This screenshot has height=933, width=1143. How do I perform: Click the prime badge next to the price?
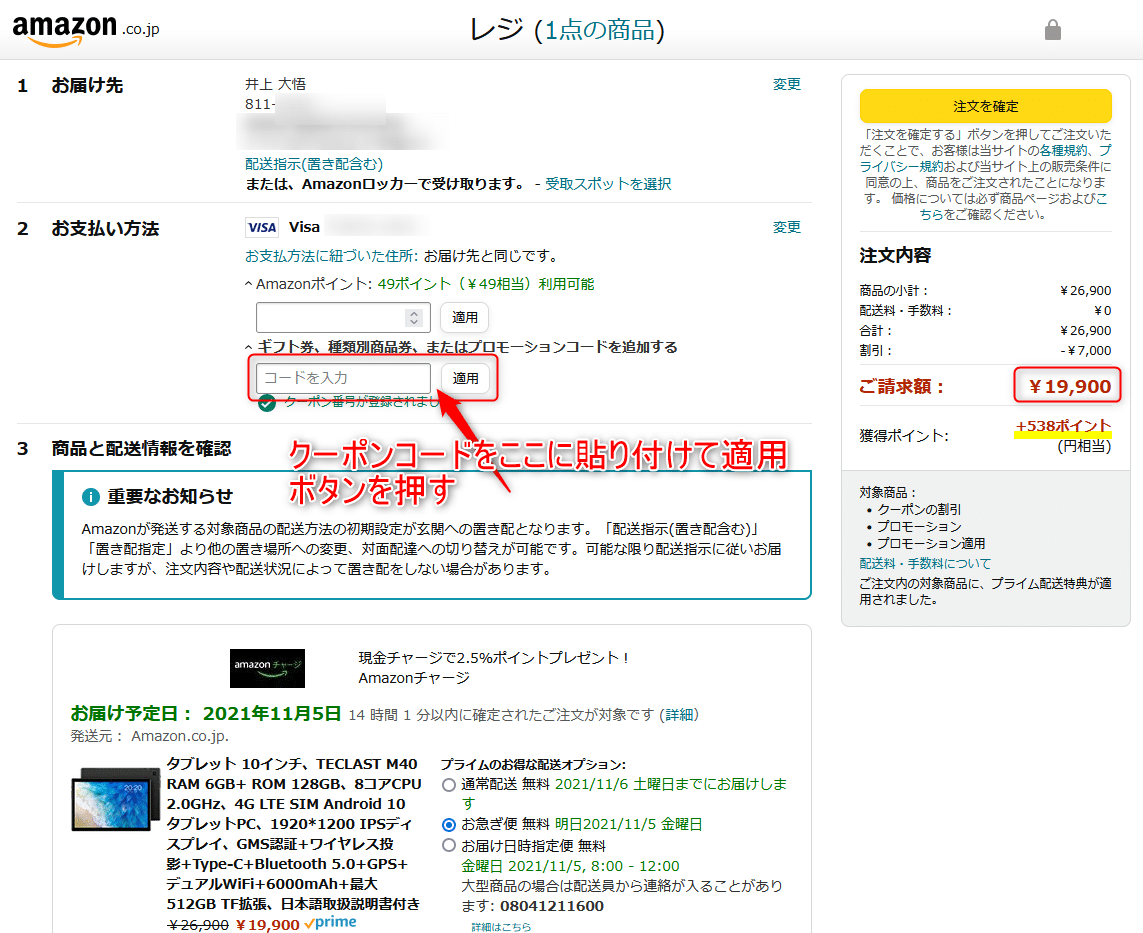click(330, 923)
